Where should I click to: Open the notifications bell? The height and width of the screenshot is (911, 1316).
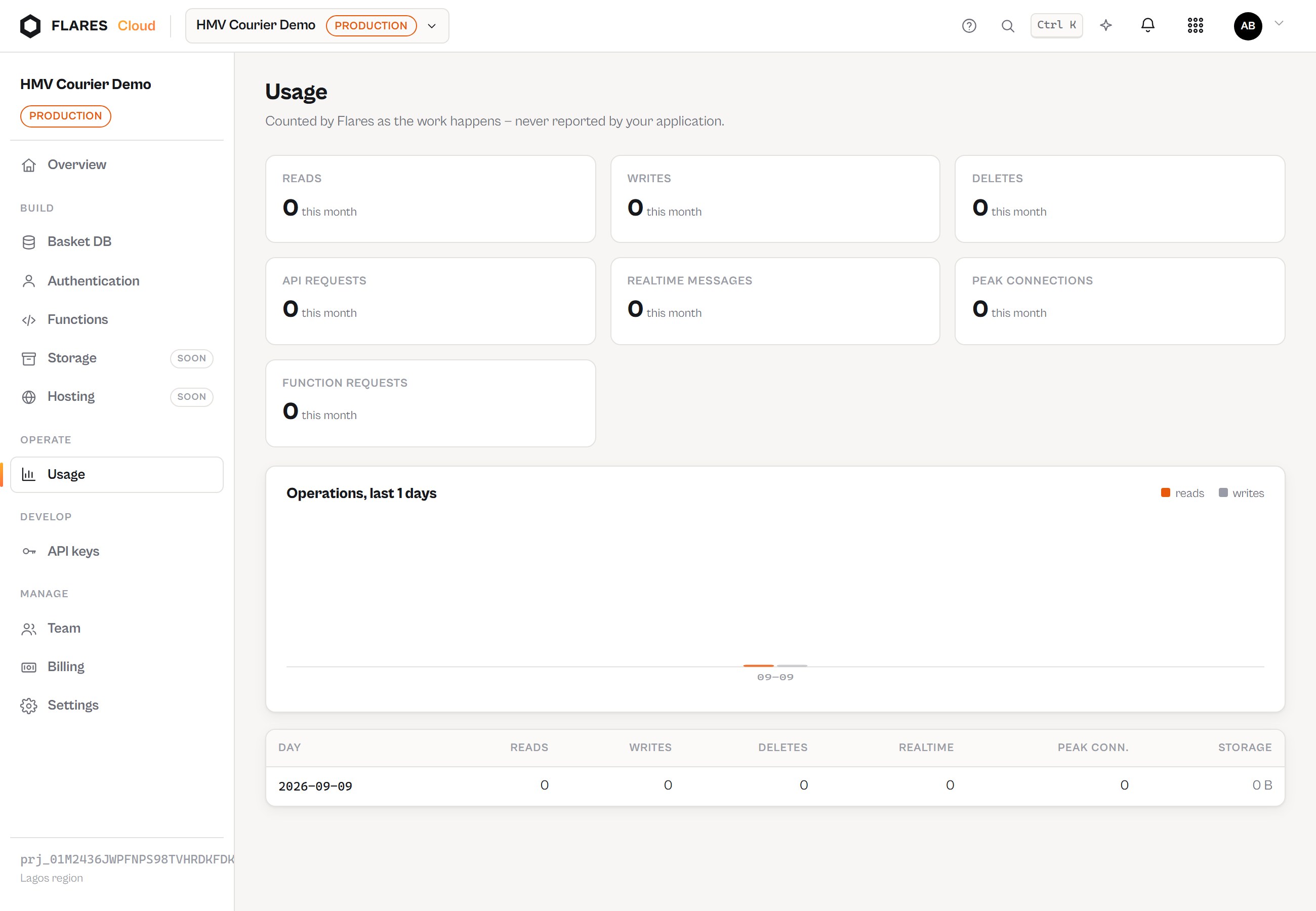(1147, 26)
